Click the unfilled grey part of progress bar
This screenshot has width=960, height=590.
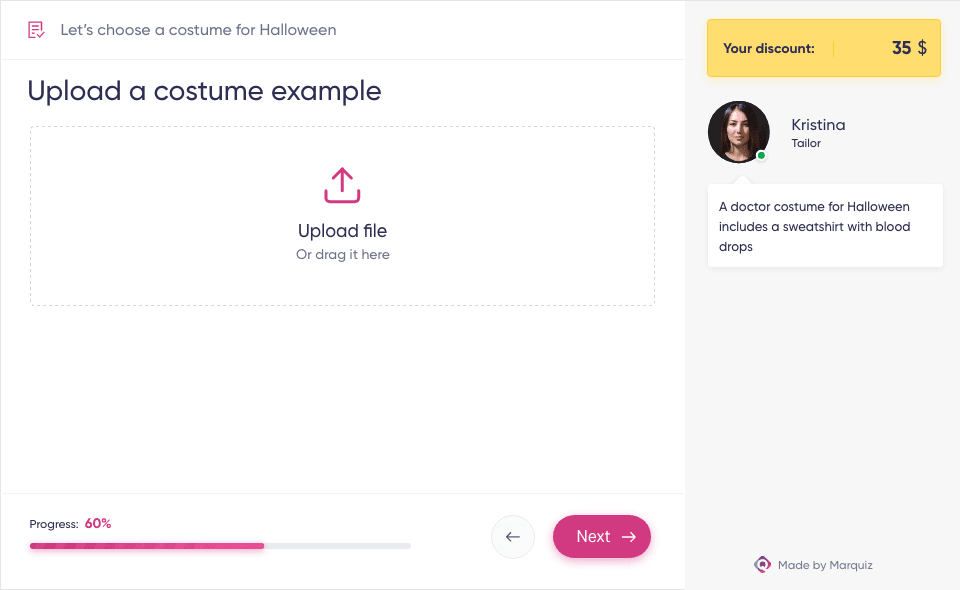click(337, 546)
